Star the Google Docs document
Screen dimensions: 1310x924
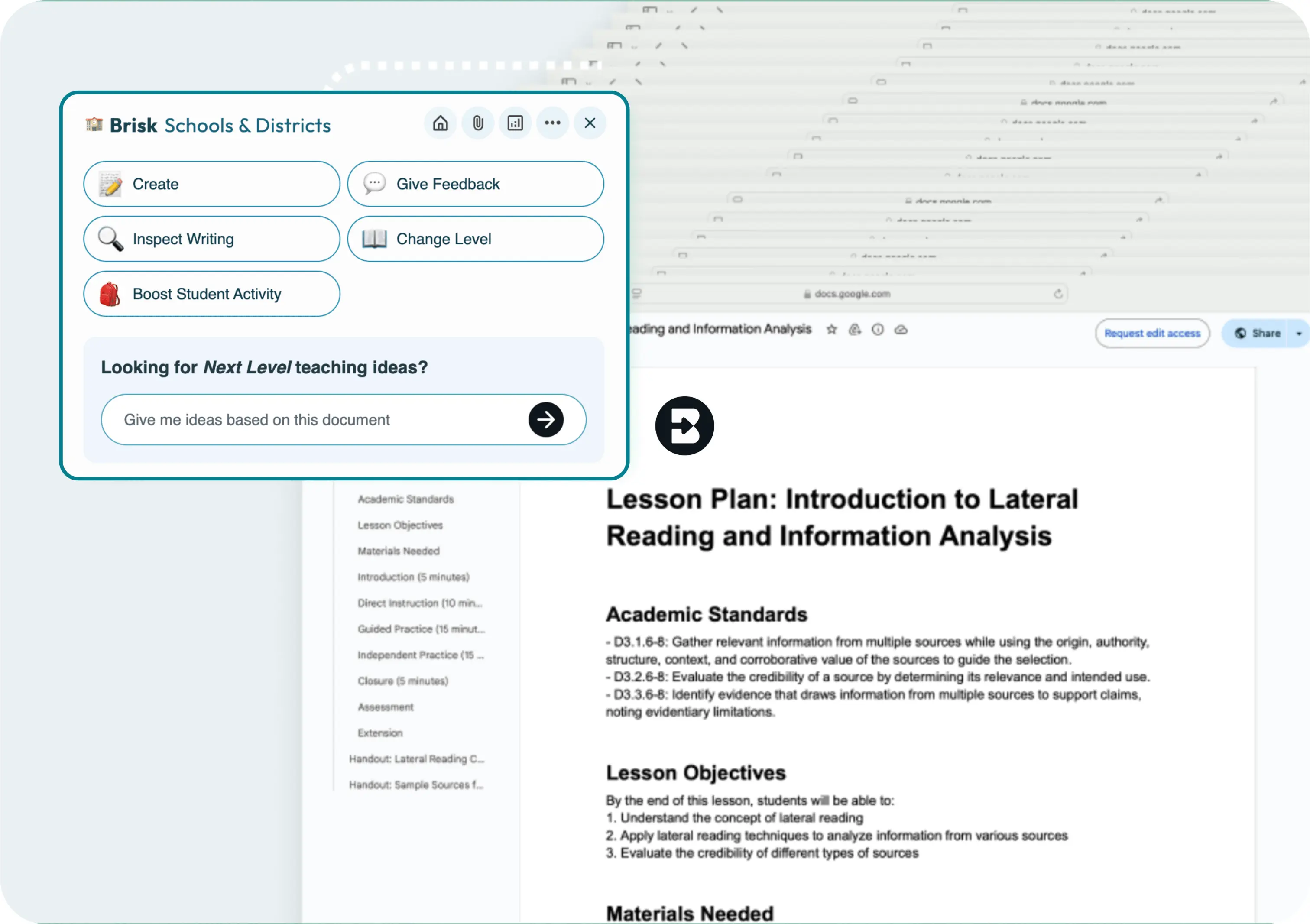pos(831,329)
